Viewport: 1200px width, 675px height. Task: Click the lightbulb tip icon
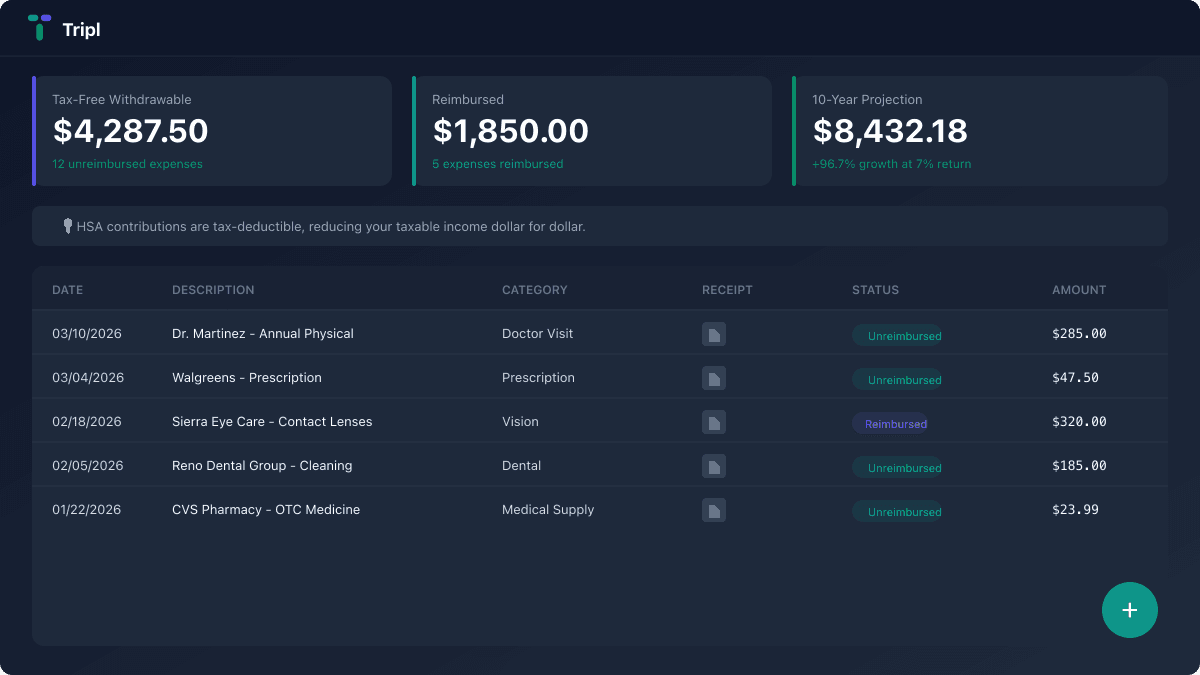68,226
